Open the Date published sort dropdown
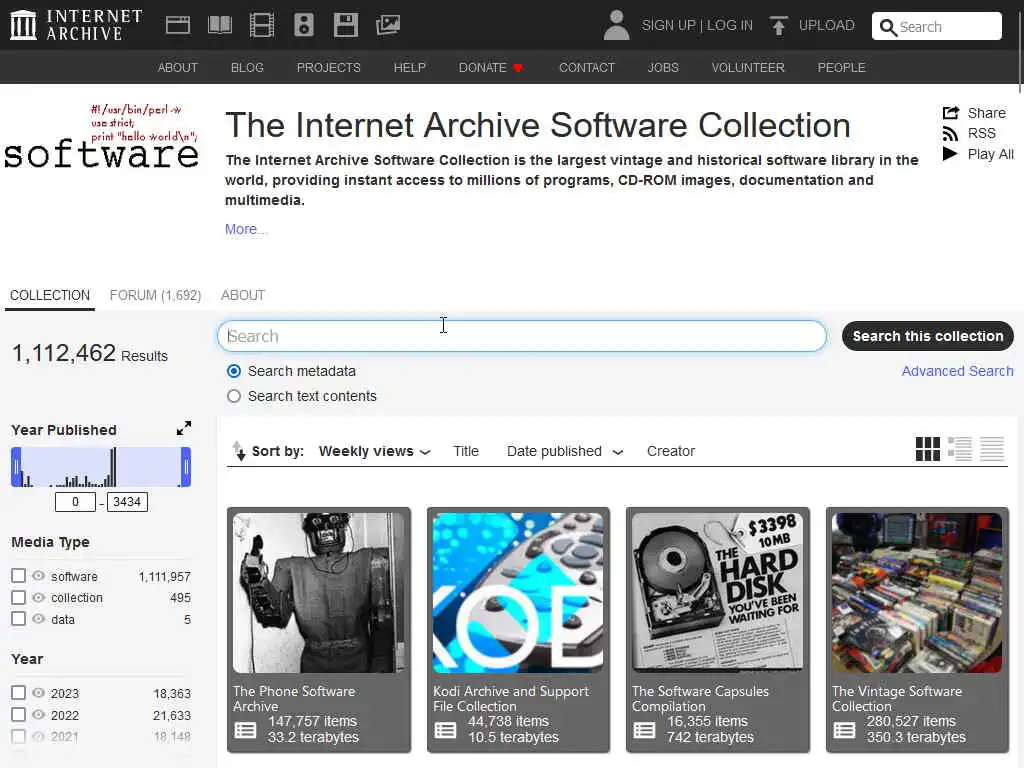 (565, 451)
